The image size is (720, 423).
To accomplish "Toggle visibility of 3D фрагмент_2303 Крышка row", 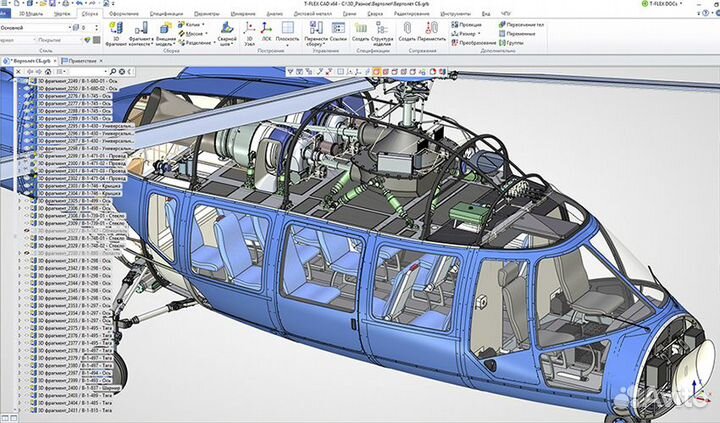I will tap(27, 186).
